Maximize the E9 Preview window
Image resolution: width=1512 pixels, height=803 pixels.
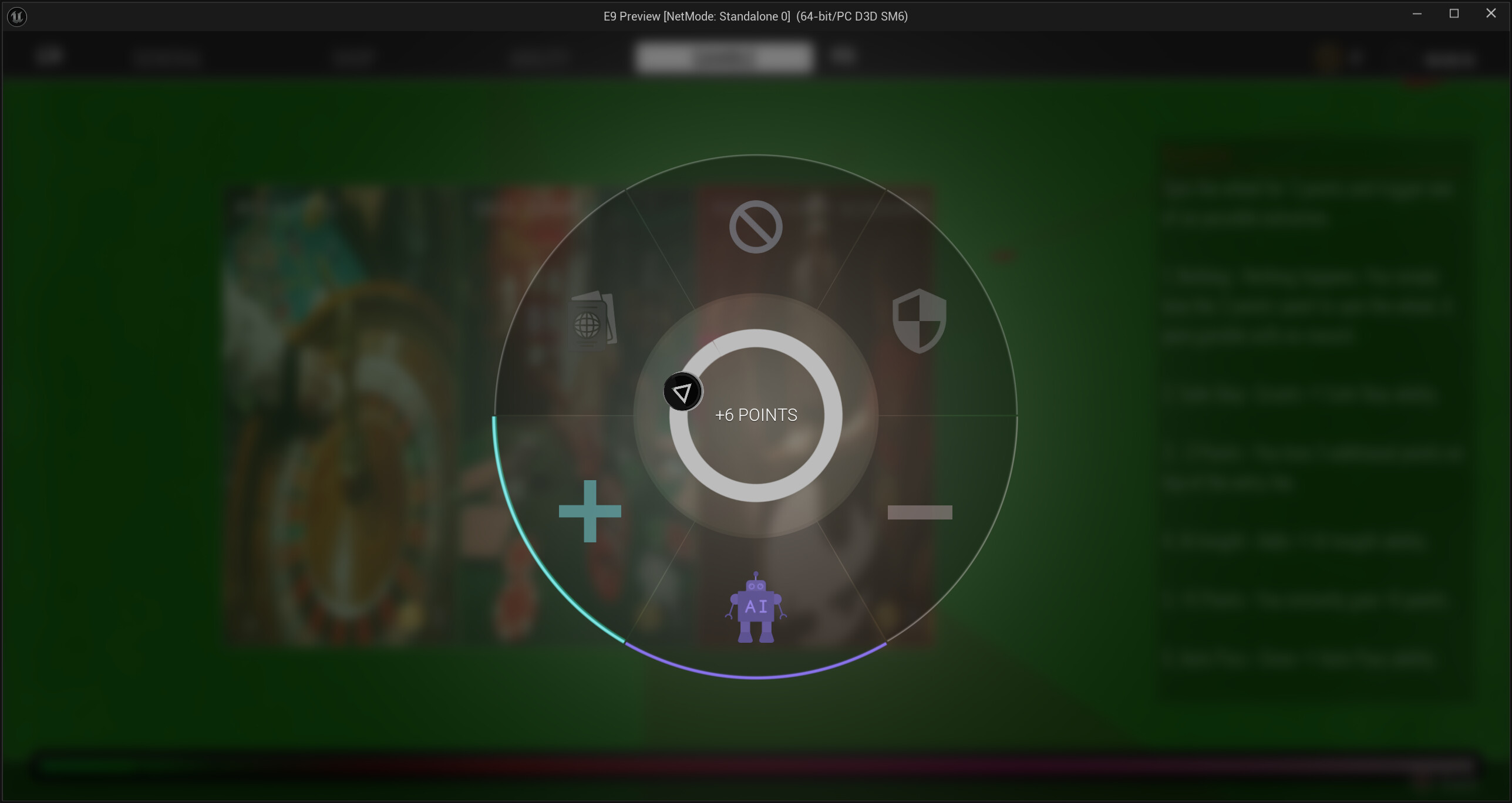tap(1454, 13)
